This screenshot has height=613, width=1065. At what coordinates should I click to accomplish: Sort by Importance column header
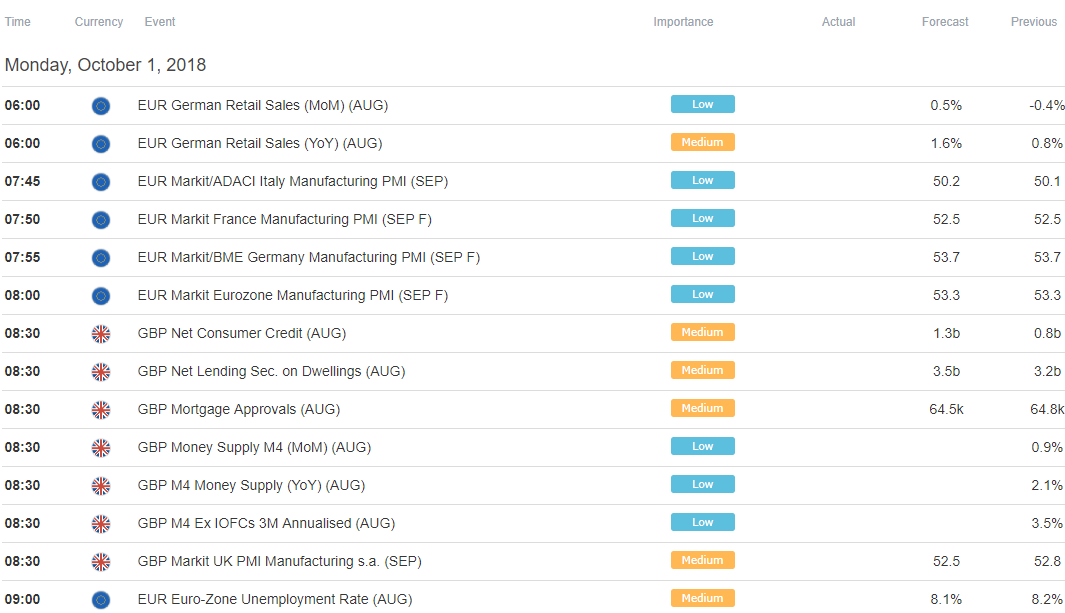(683, 22)
